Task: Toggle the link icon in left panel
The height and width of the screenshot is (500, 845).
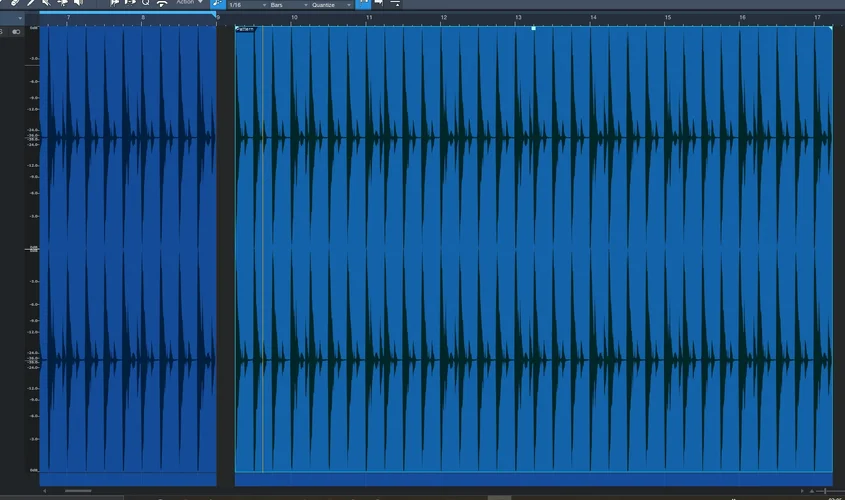Action: [x=16, y=32]
